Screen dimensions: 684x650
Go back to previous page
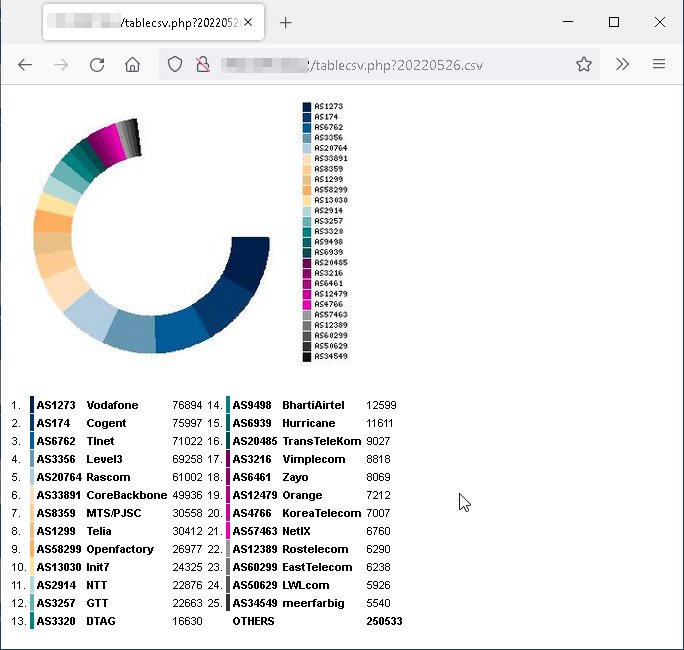25,65
